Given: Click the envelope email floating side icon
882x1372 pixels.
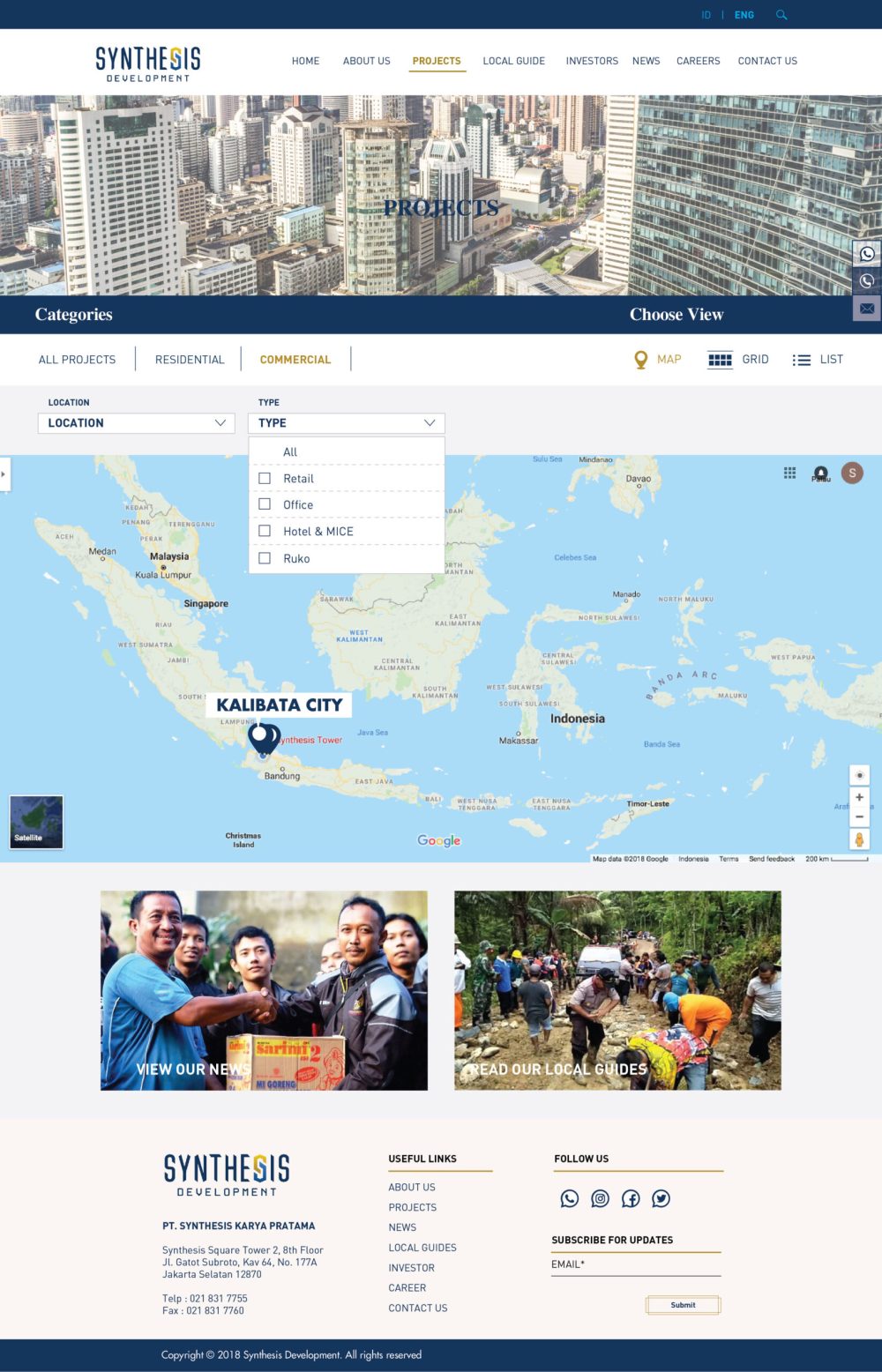Looking at the screenshot, I should pos(867,309).
